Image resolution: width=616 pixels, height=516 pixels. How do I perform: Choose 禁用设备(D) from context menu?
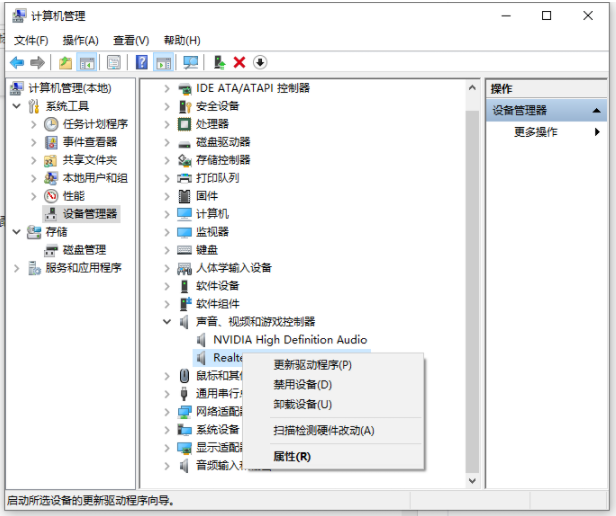[302, 384]
